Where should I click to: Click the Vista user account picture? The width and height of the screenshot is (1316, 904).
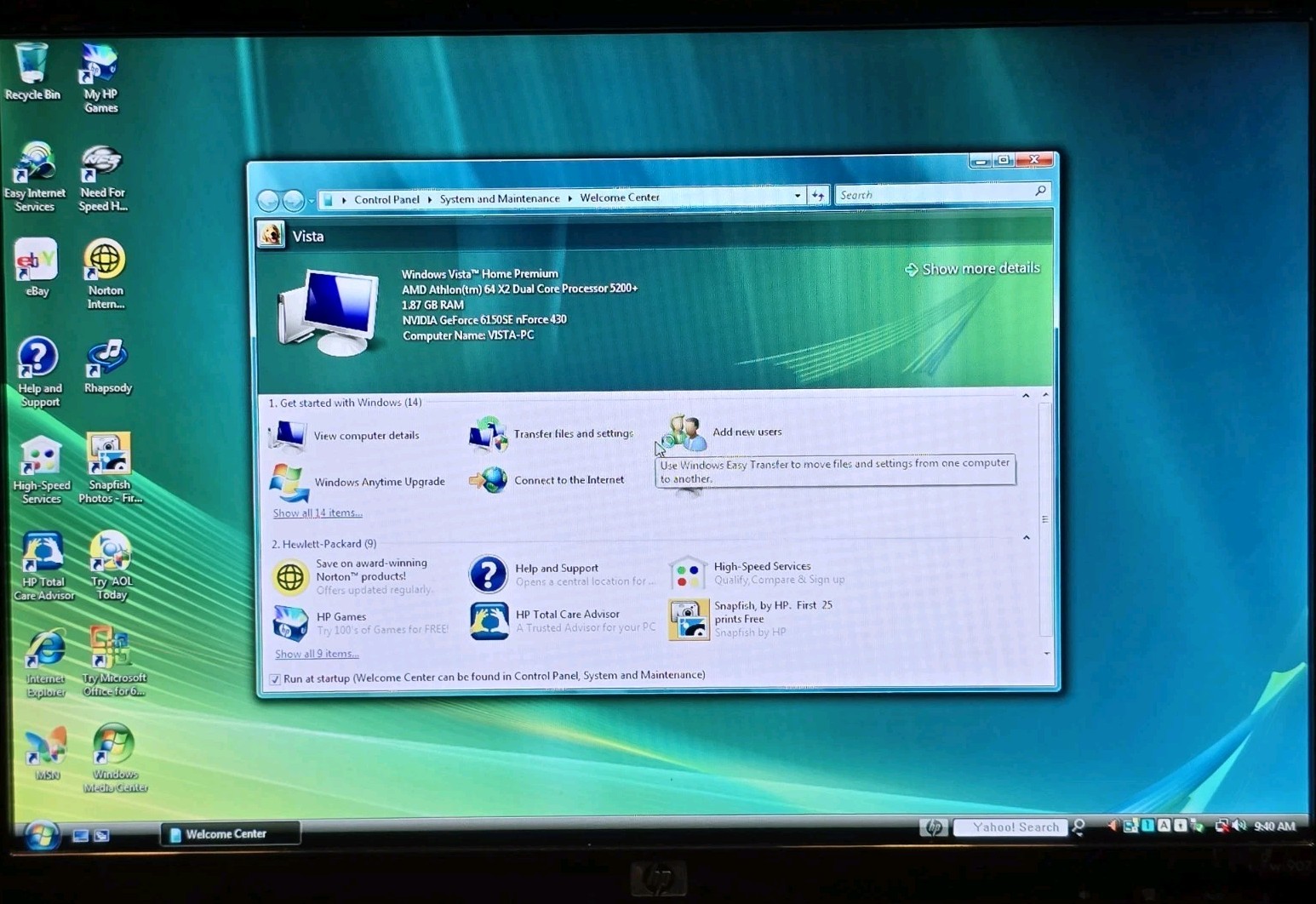coord(272,234)
